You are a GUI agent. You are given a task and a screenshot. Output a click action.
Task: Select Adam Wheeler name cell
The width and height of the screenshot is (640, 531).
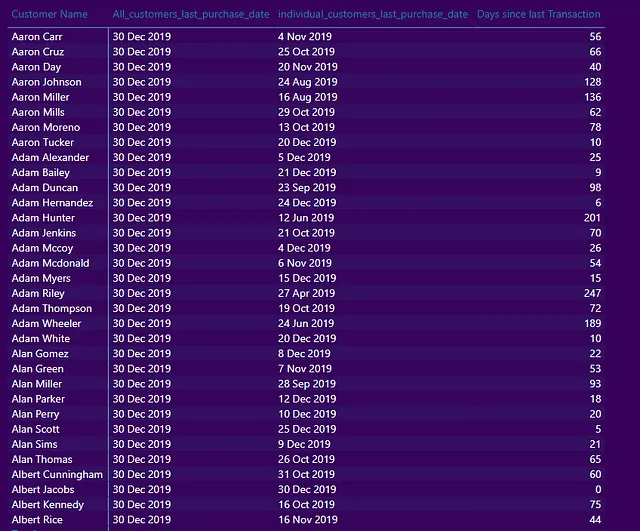click(46, 324)
